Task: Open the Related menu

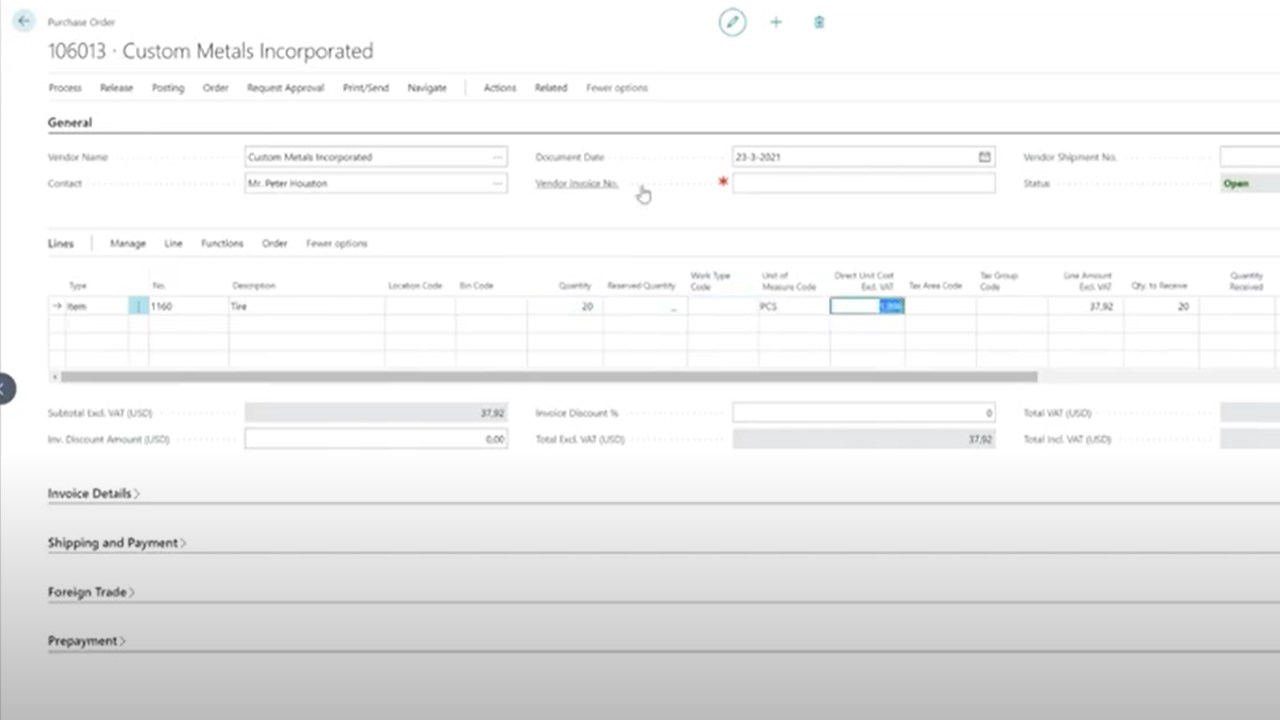Action: click(551, 88)
